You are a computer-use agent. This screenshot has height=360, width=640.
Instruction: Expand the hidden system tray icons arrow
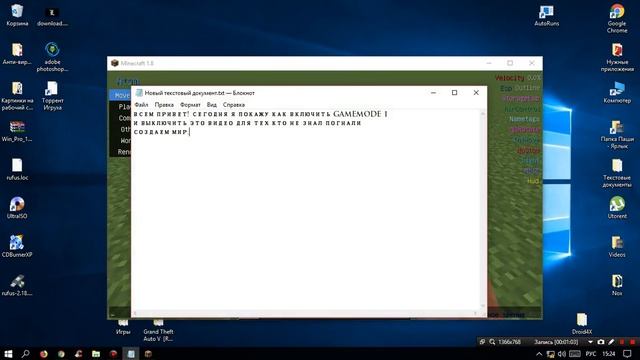click(x=539, y=354)
